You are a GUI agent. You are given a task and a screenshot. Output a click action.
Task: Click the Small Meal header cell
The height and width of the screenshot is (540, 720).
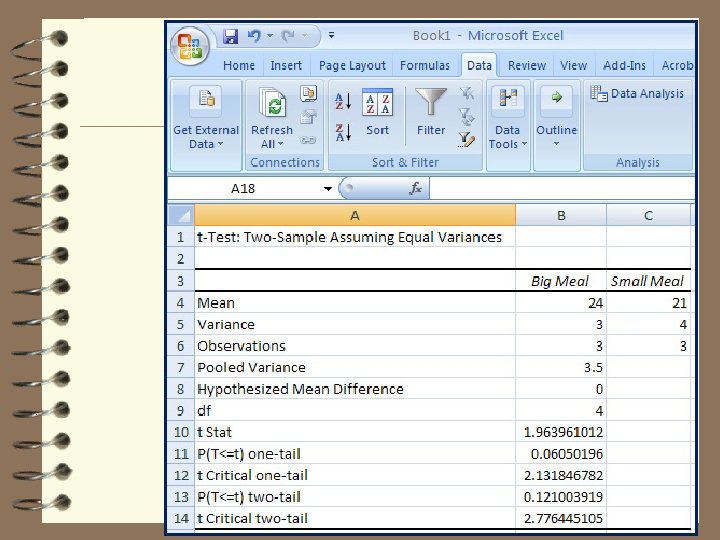click(x=648, y=281)
